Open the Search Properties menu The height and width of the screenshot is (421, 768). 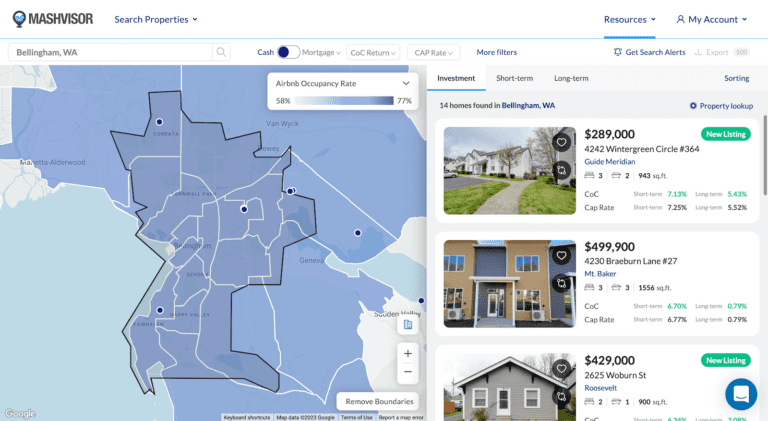tap(156, 19)
